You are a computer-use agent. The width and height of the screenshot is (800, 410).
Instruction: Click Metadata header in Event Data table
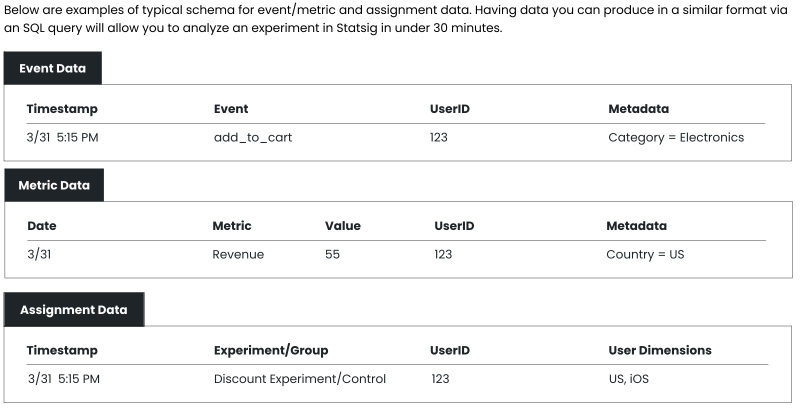click(638, 109)
